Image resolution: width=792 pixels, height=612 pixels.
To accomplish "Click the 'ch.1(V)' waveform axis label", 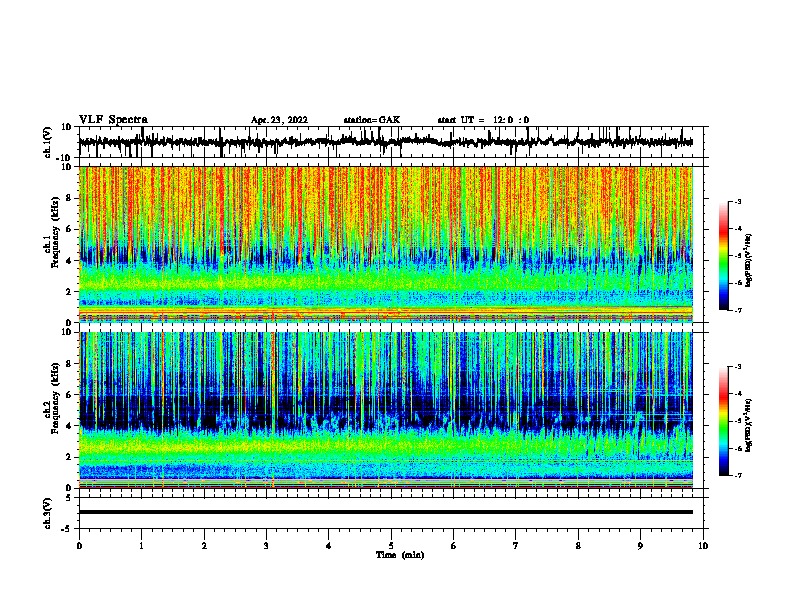I will 48,142.
